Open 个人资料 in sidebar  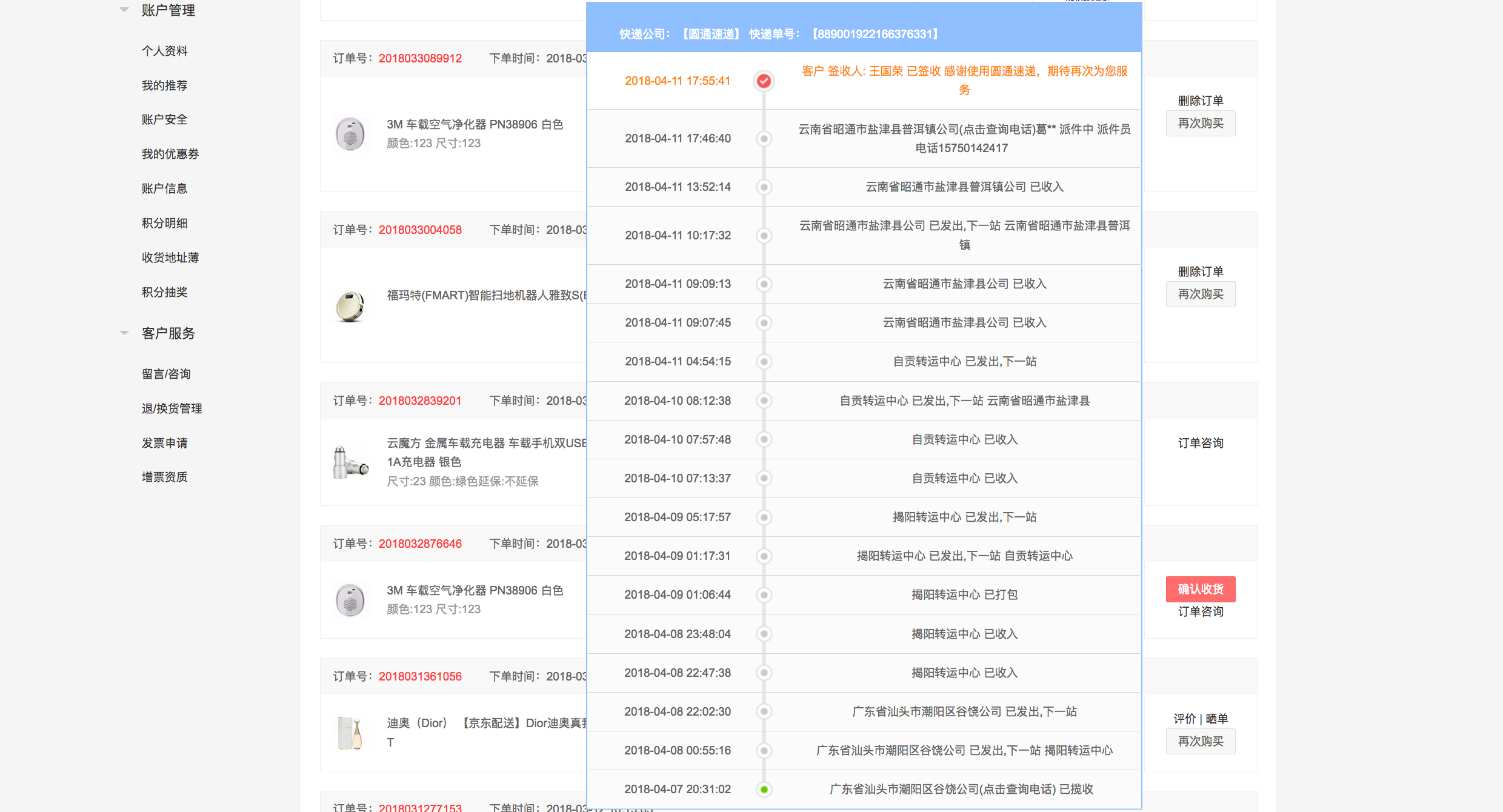(165, 51)
